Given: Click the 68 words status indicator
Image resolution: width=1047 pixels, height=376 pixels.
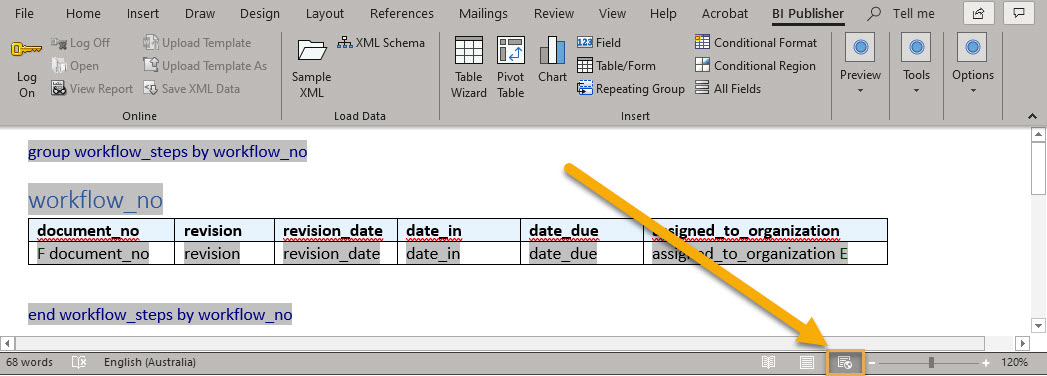Looking at the screenshot, I should (29, 363).
